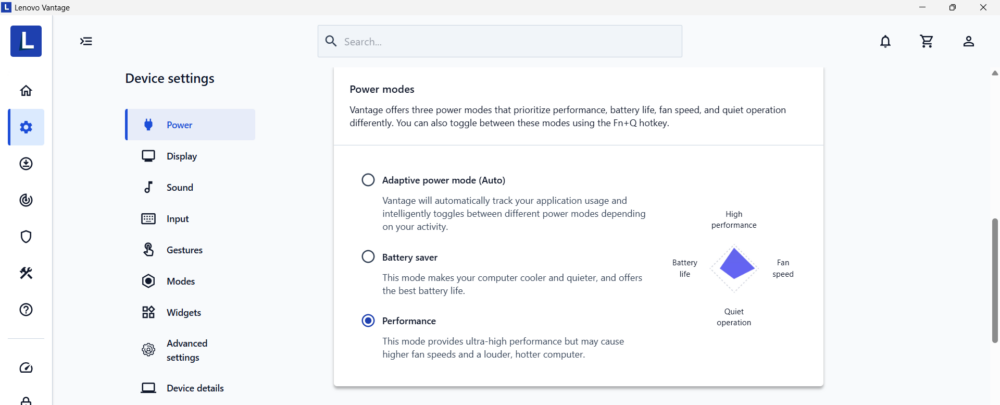Open the Smart performance radar icon
The height and width of the screenshot is (405, 1000).
click(26, 200)
